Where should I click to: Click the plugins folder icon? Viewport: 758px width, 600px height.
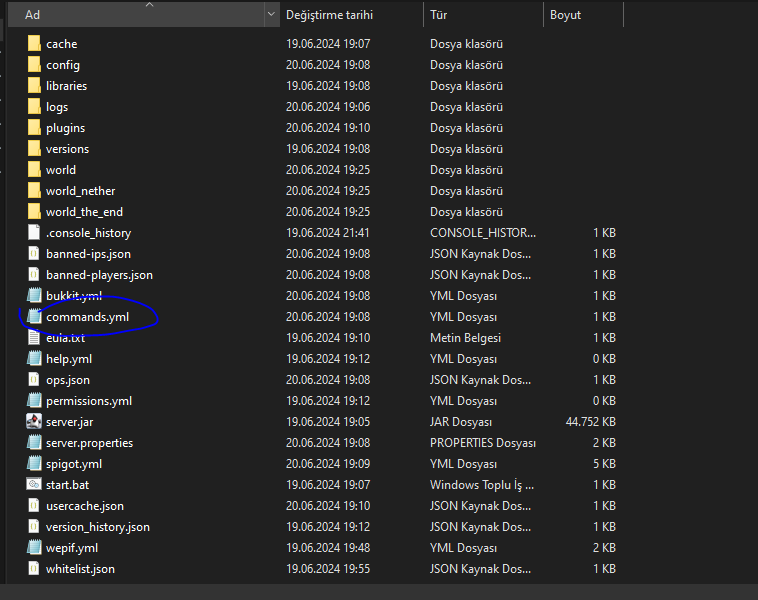(34, 128)
